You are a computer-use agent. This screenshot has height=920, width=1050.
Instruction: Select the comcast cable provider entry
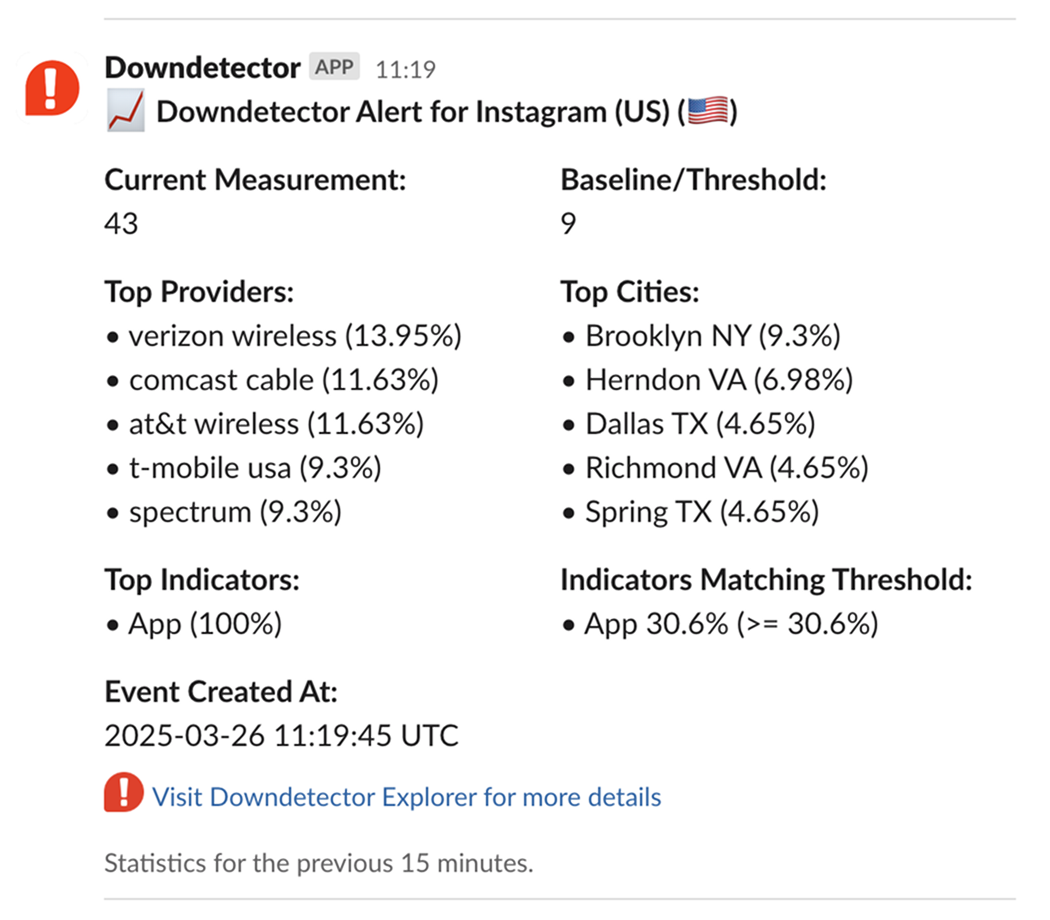coord(282,380)
